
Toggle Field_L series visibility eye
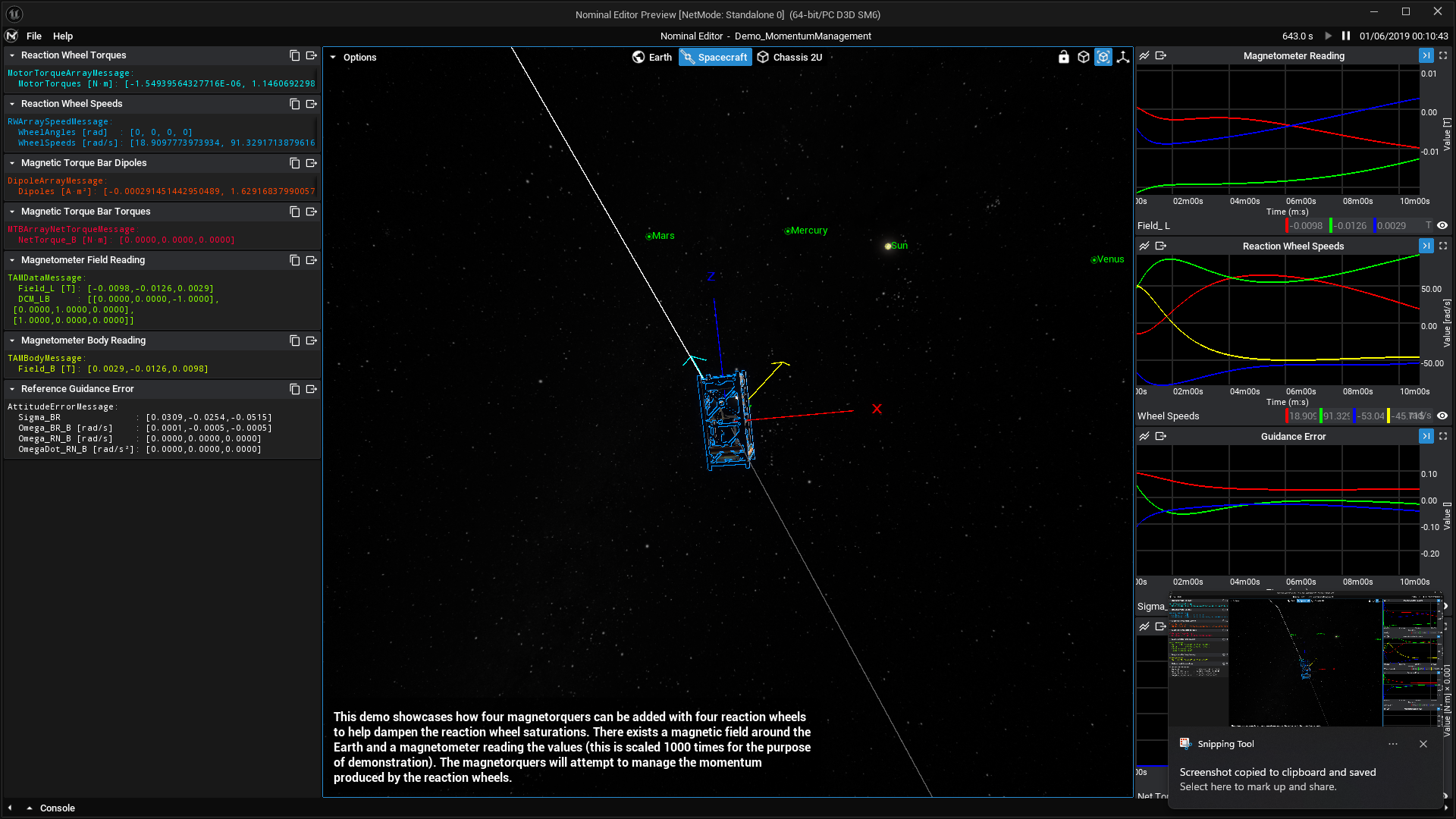(x=1442, y=225)
